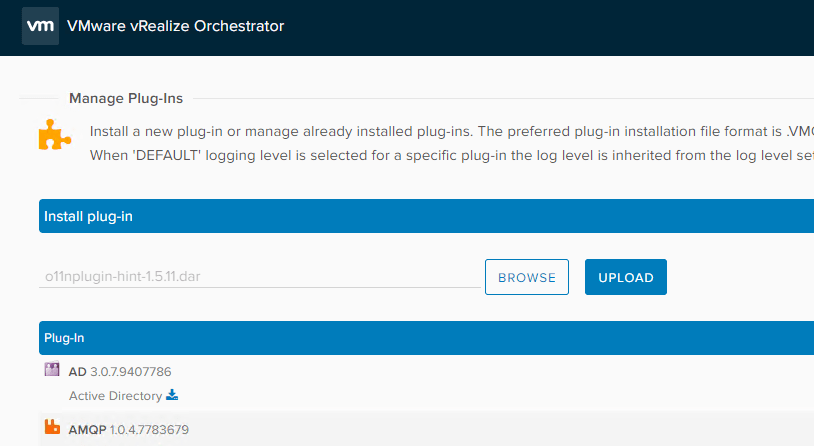Click the Install plug-in section header

(426, 216)
